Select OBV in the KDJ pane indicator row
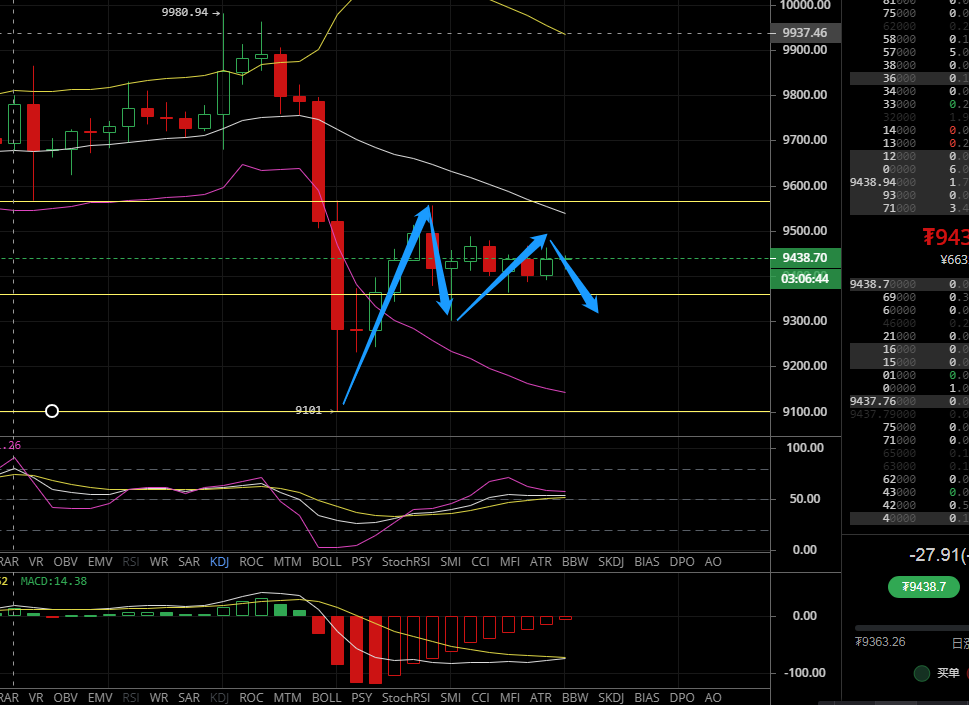 click(x=66, y=562)
